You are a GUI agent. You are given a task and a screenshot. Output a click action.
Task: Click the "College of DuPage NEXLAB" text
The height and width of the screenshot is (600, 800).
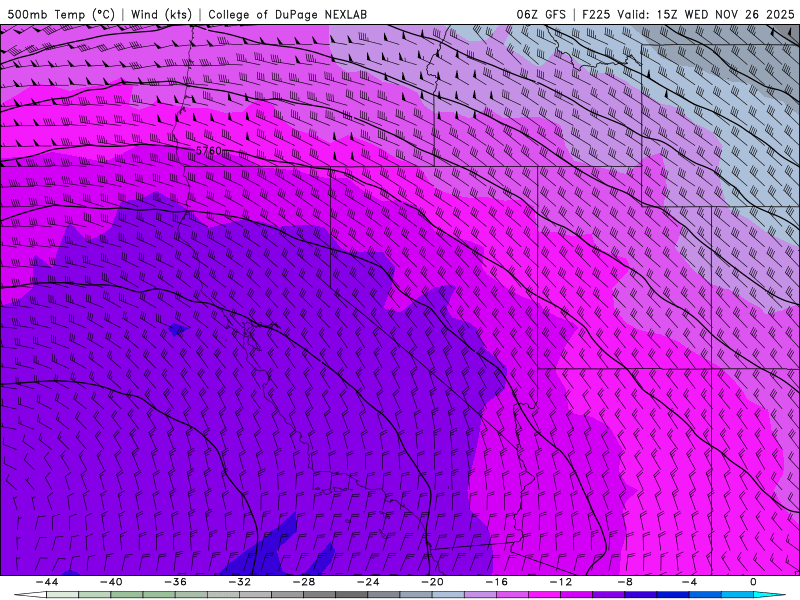point(287,14)
